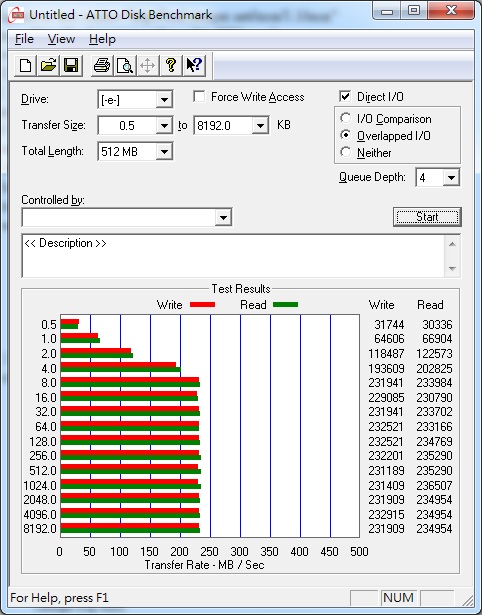Click the Test Results group title
Image resolution: width=482 pixels, height=615 pixels.
click(241, 289)
